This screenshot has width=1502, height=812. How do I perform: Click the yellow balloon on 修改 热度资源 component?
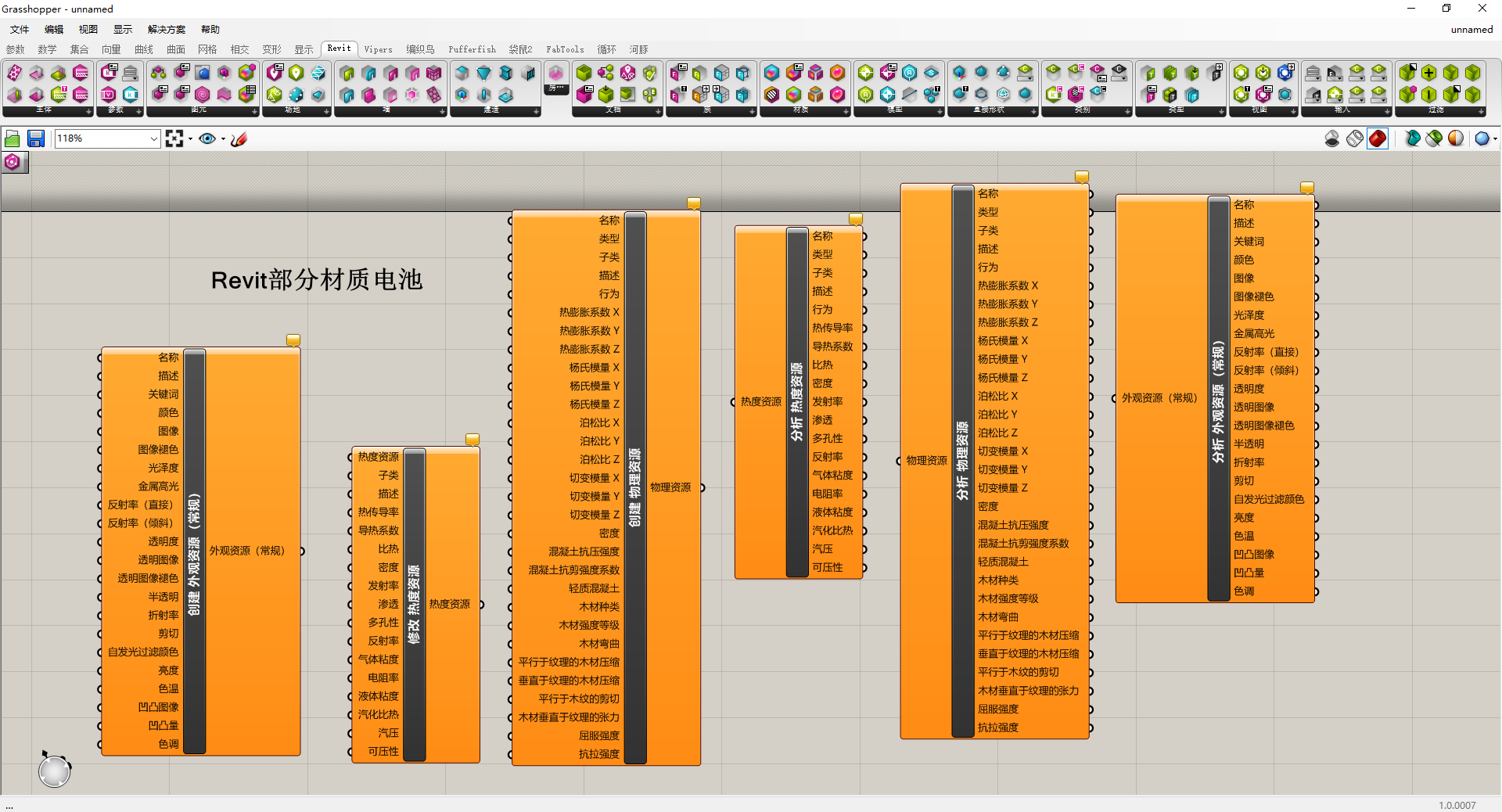tap(473, 440)
